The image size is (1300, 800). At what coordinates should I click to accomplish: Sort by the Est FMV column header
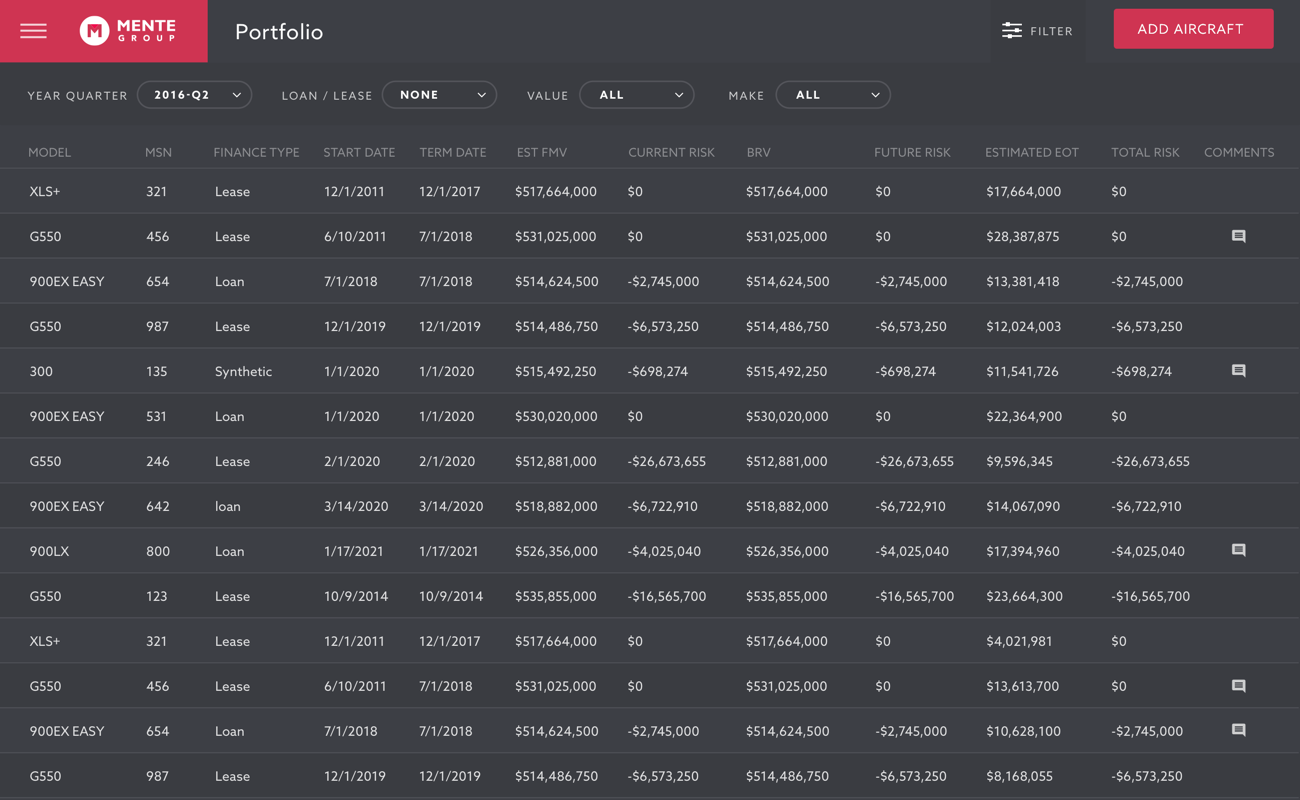click(x=542, y=152)
